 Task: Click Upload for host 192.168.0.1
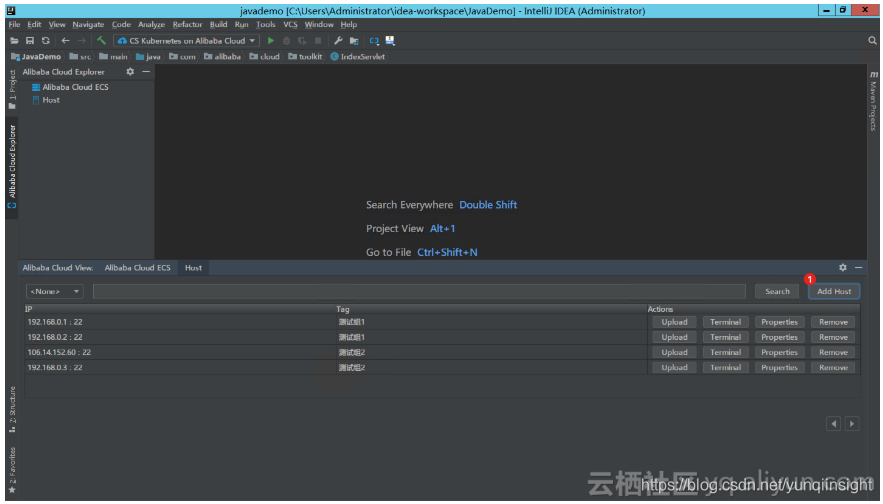(x=674, y=322)
